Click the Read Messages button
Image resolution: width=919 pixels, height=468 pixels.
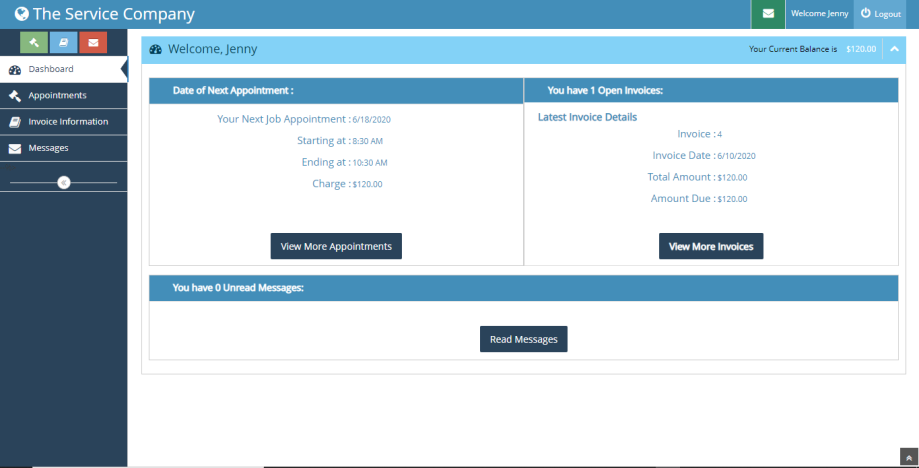[523, 339]
